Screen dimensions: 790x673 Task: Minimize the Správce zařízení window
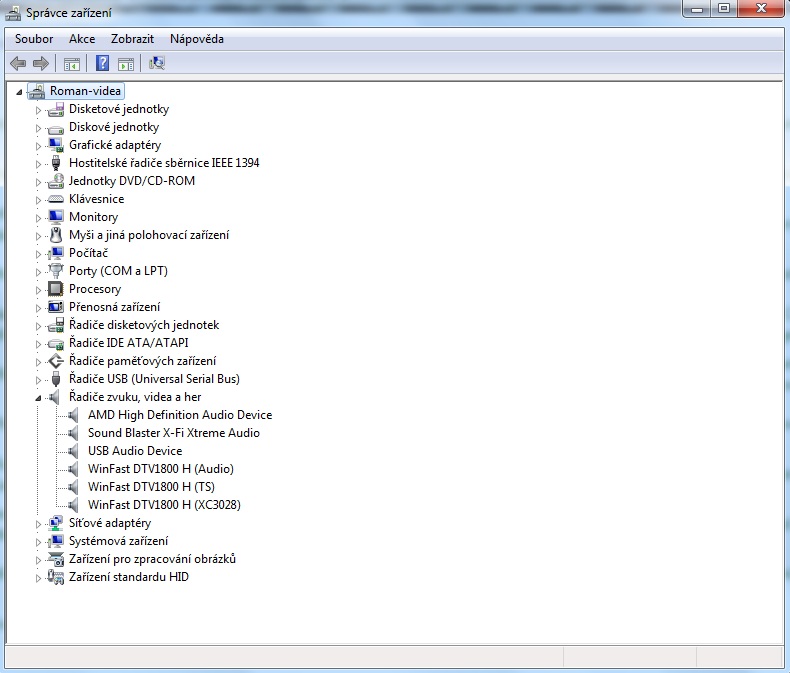tap(697, 9)
